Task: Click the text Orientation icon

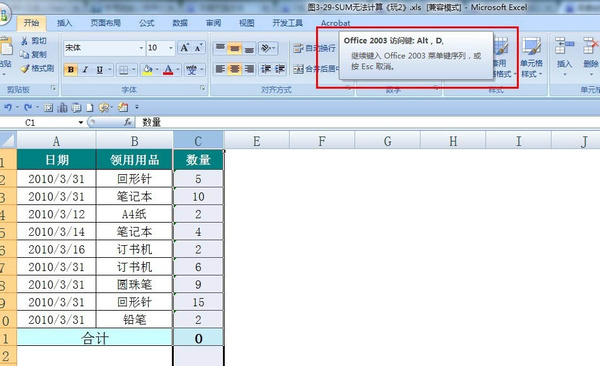Action: pyautogui.click(x=266, y=48)
